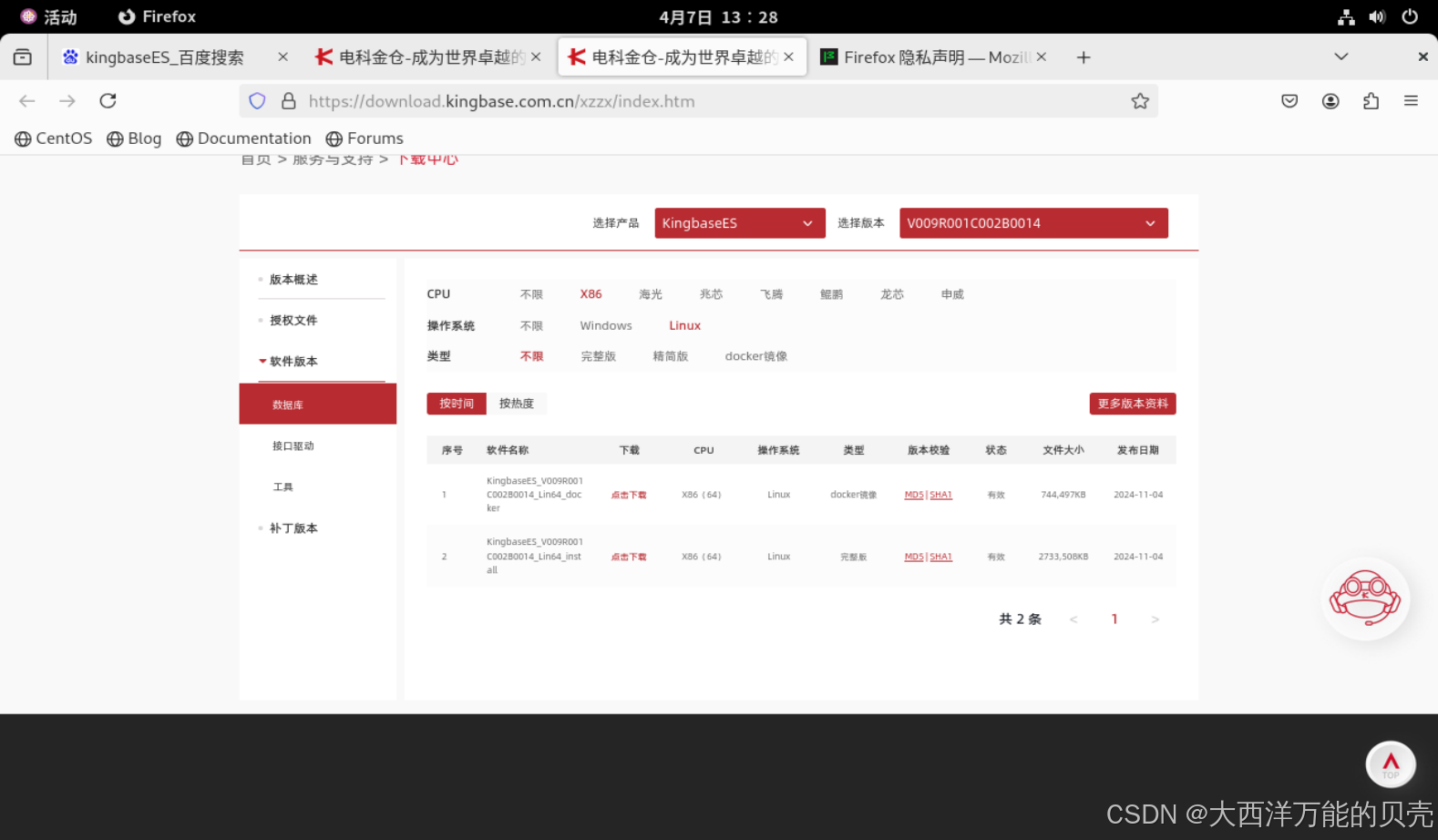Image resolution: width=1438 pixels, height=840 pixels.
Task: Expand the list all tabs chevron
Action: (1341, 56)
